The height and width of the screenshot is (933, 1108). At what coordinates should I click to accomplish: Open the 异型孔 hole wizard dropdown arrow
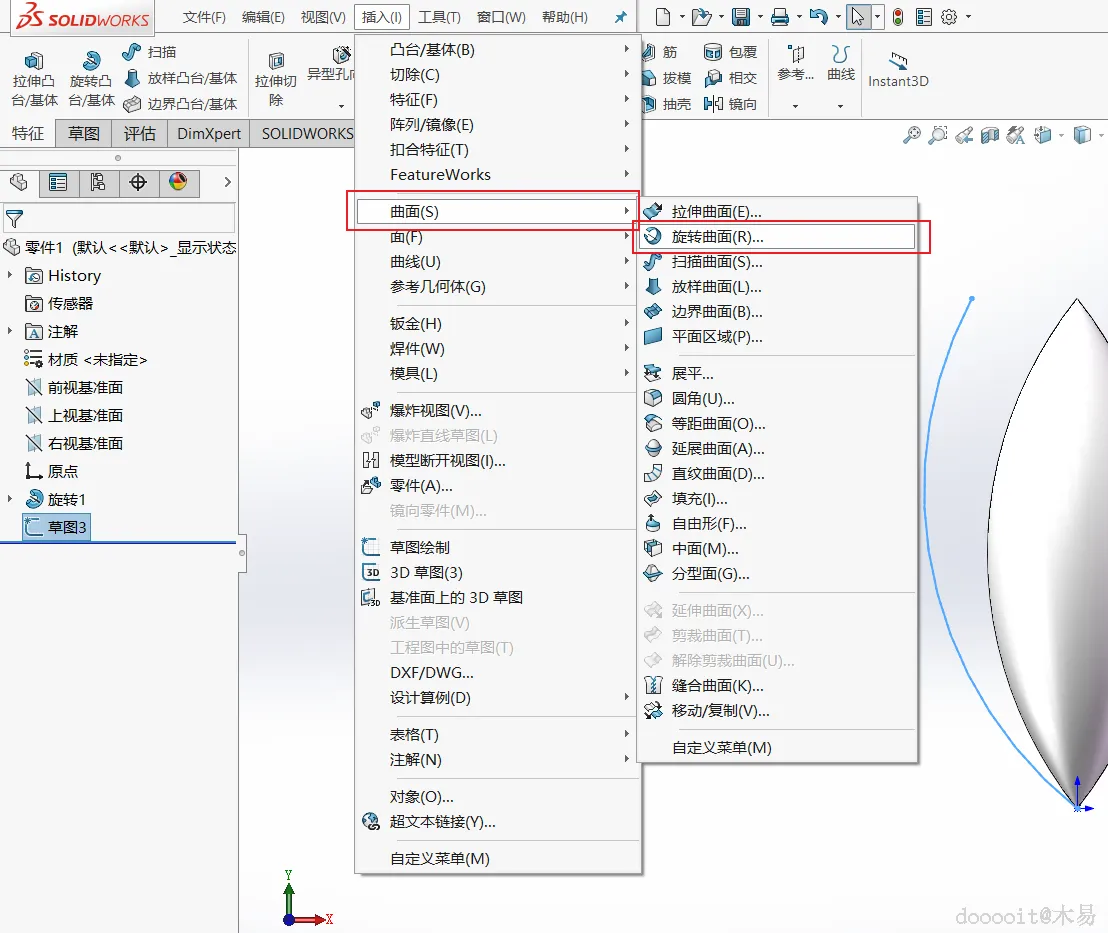(x=341, y=106)
